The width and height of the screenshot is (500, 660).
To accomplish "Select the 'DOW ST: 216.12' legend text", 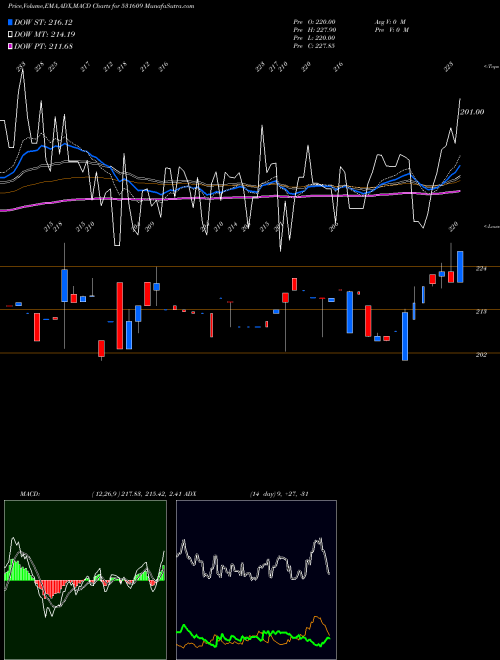I will tap(43, 22).
